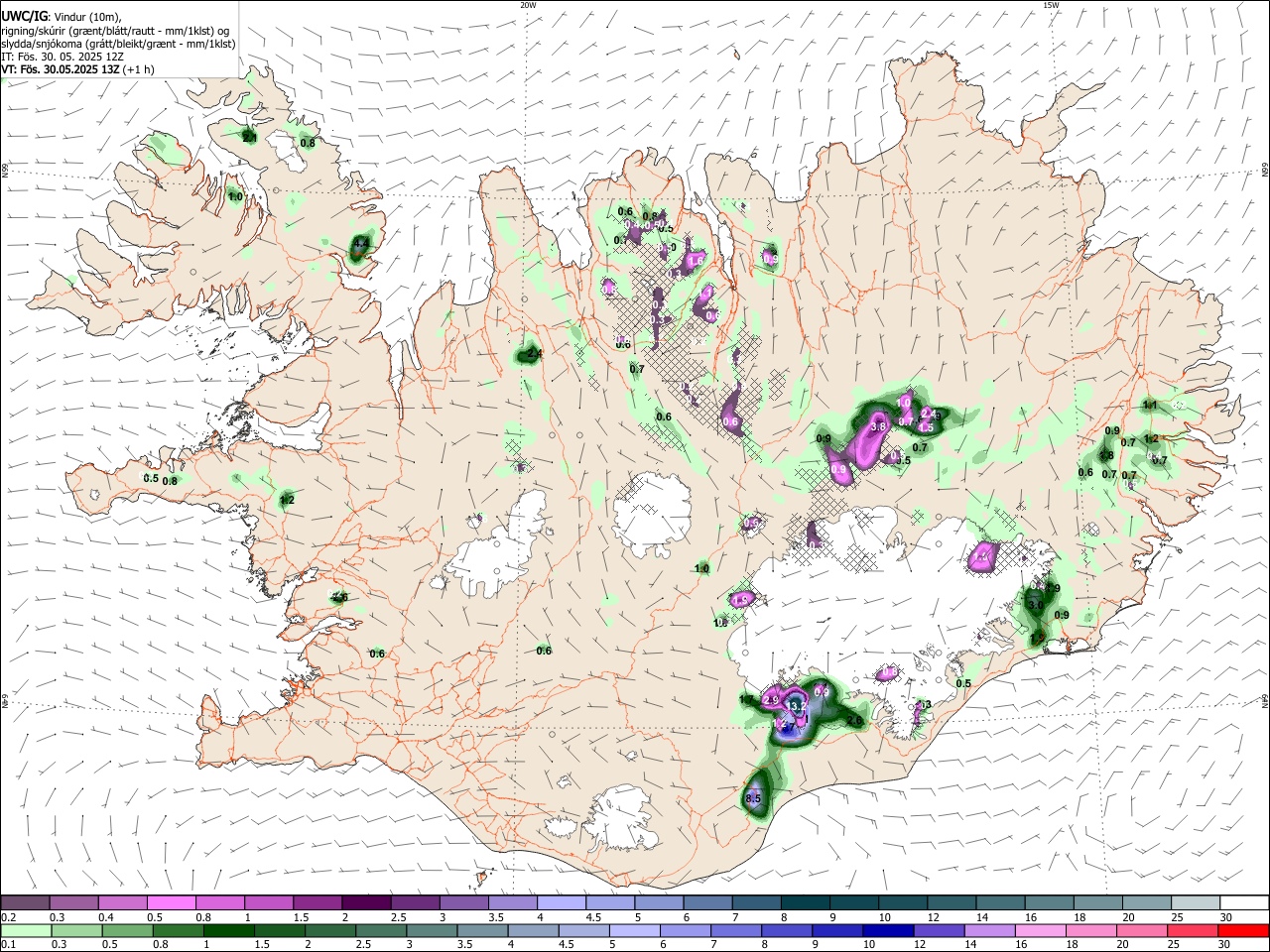Screen dimensions: 1270x952
Task: Select the dark teal 9 swatch in snow legend
Action: [x=853, y=903]
